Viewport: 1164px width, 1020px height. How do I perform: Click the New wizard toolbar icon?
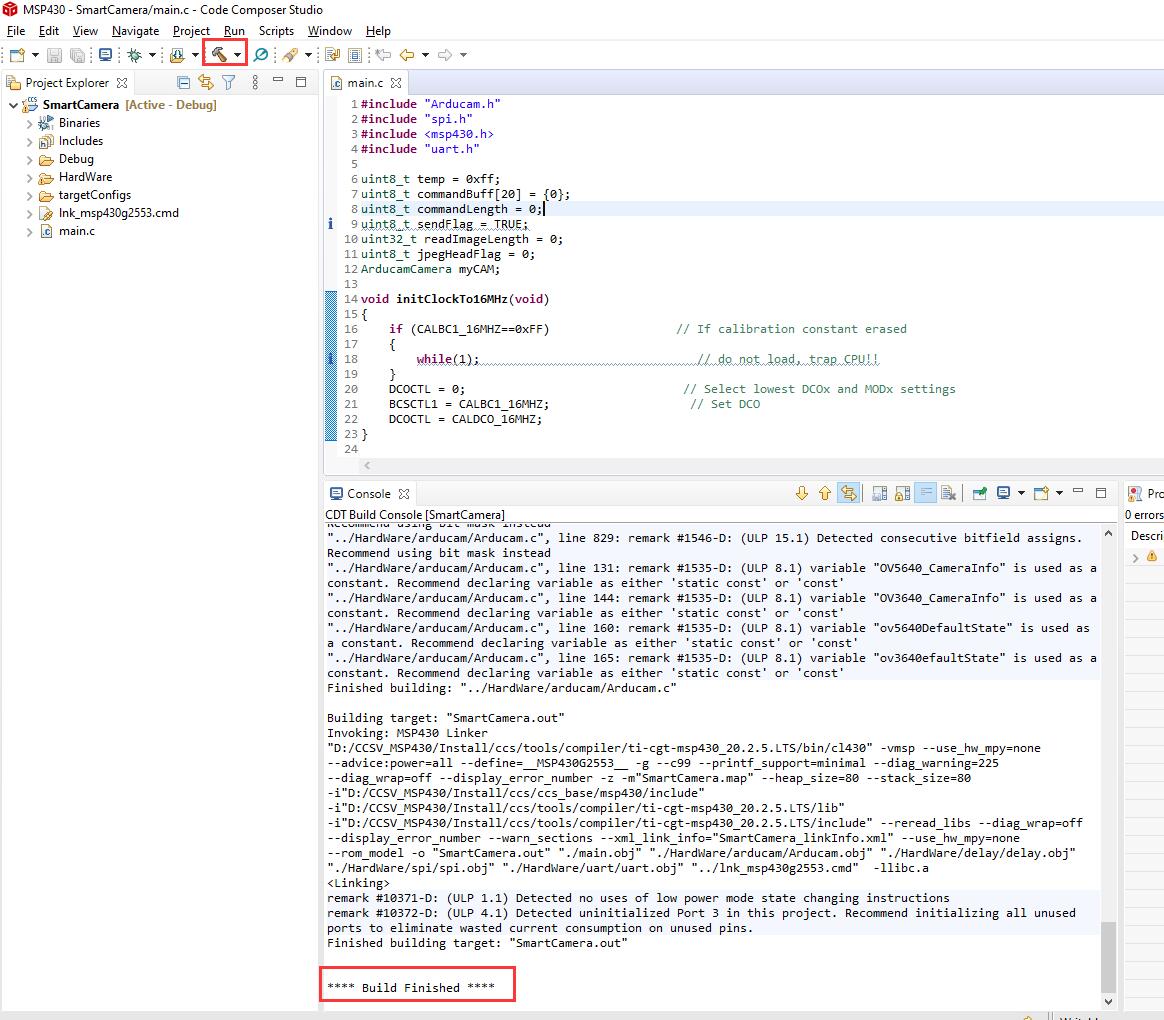point(17,55)
